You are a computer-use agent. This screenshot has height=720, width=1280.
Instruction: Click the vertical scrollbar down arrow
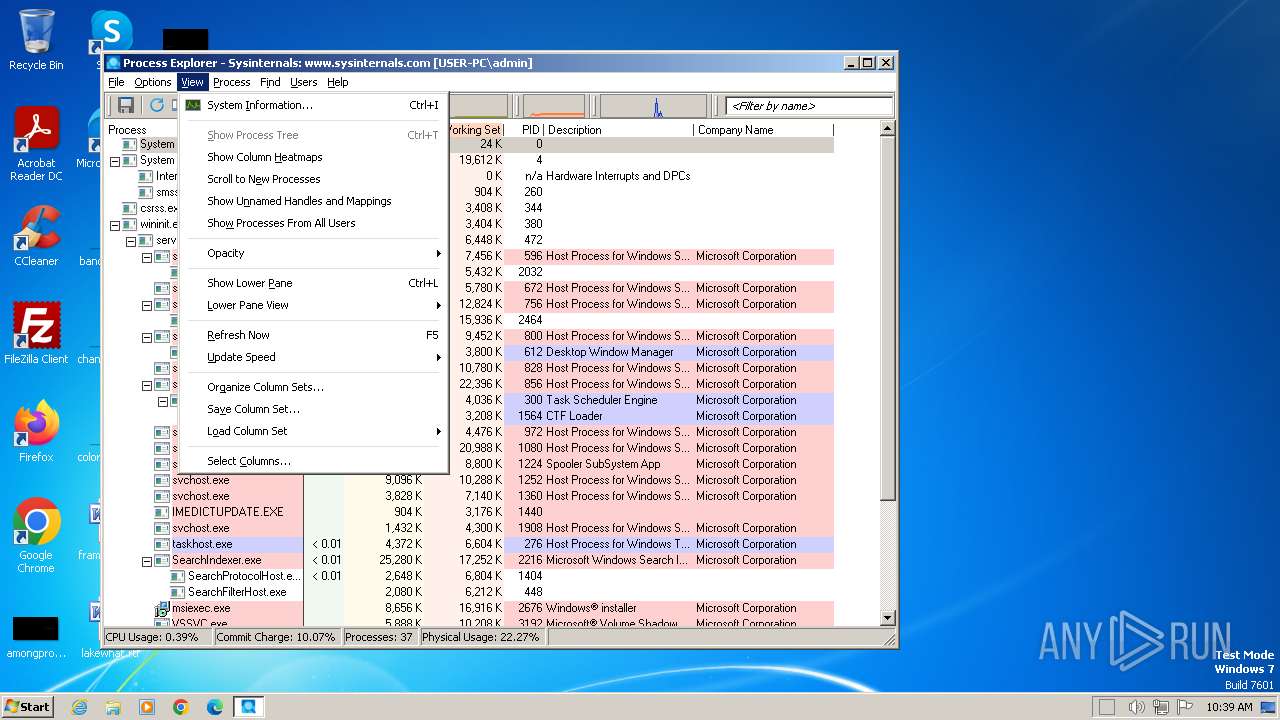pos(887,618)
